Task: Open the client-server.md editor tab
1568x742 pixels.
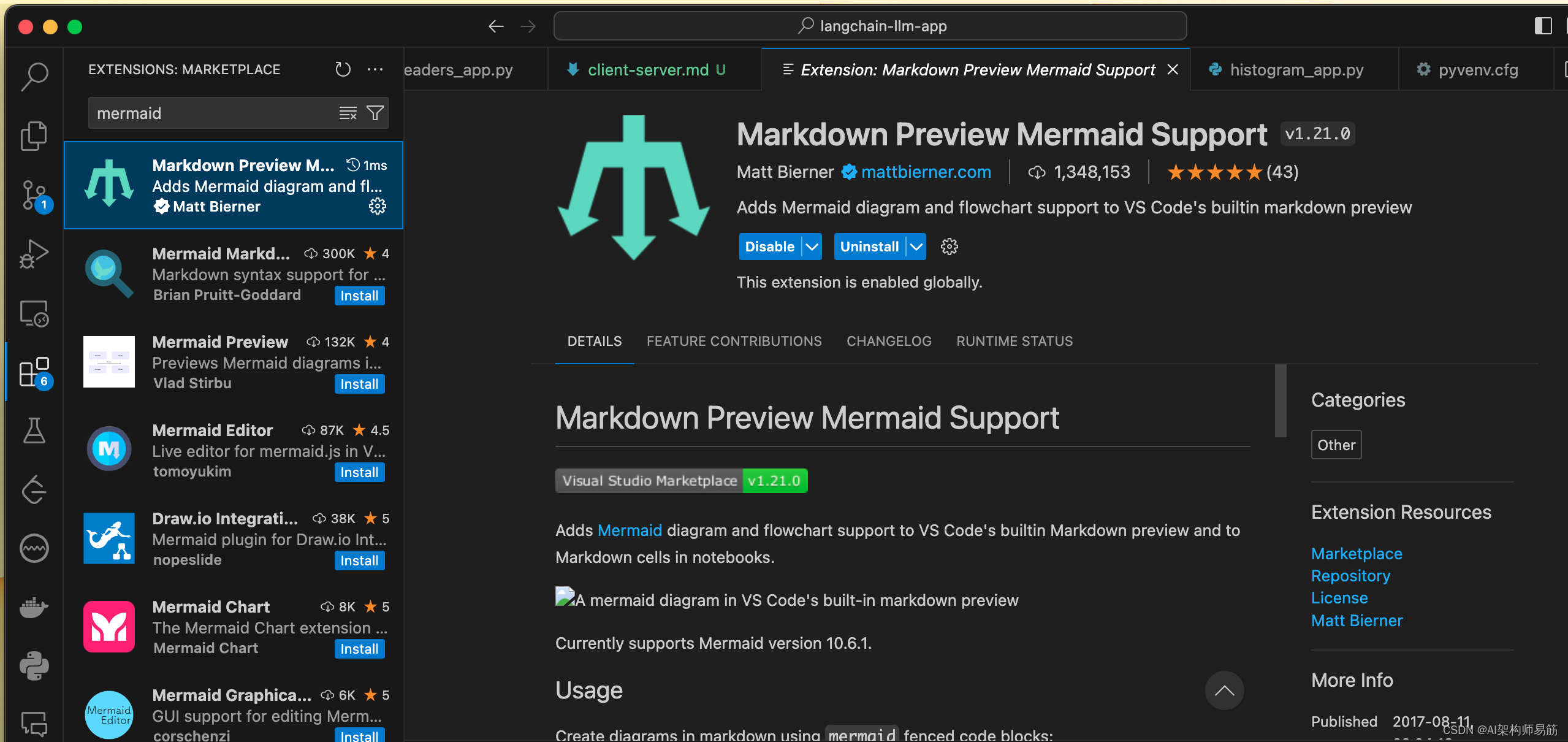Action: 655,69
